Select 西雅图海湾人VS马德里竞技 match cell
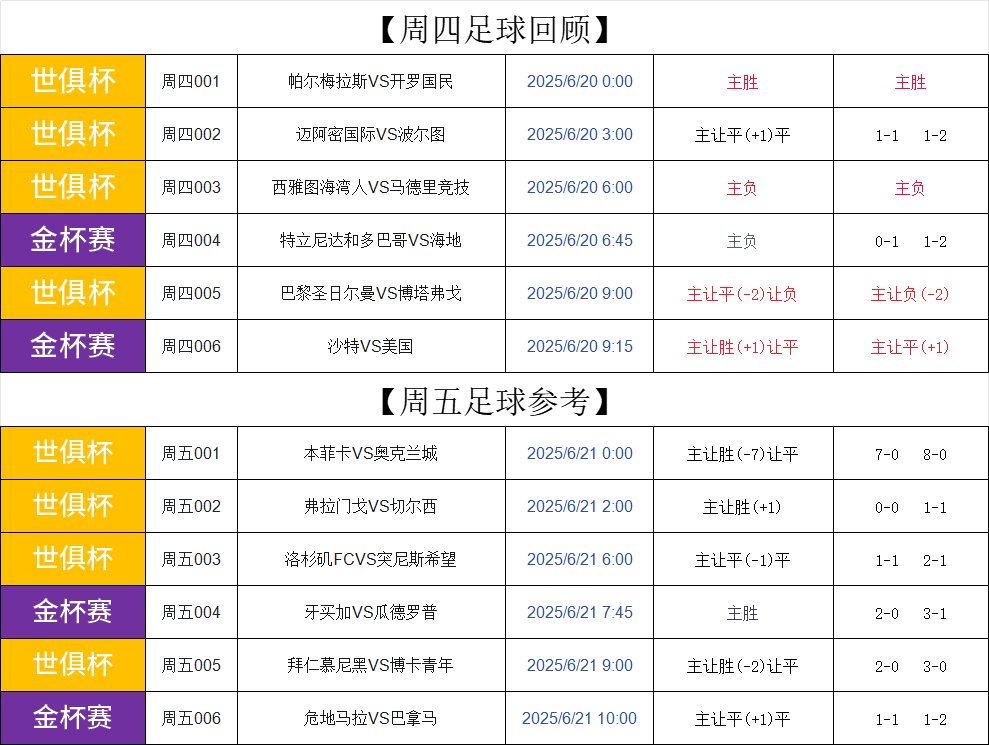 point(371,187)
